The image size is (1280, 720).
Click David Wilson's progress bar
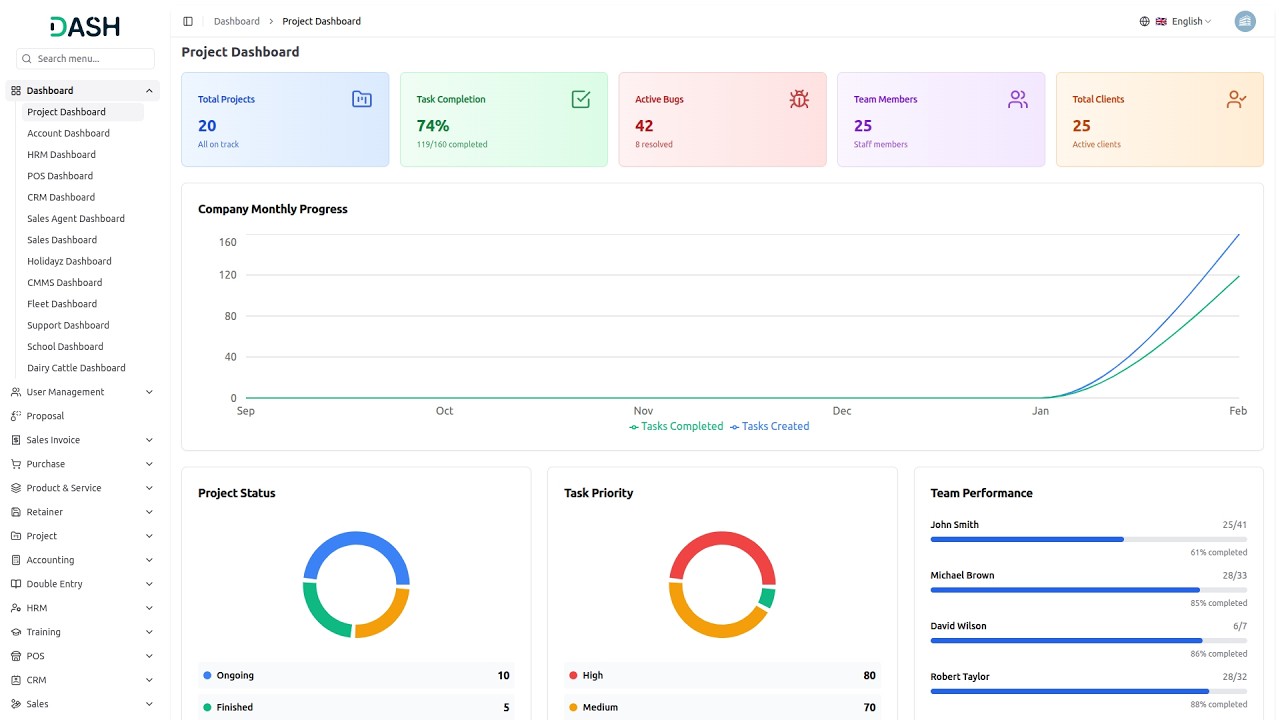click(1088, 640)
